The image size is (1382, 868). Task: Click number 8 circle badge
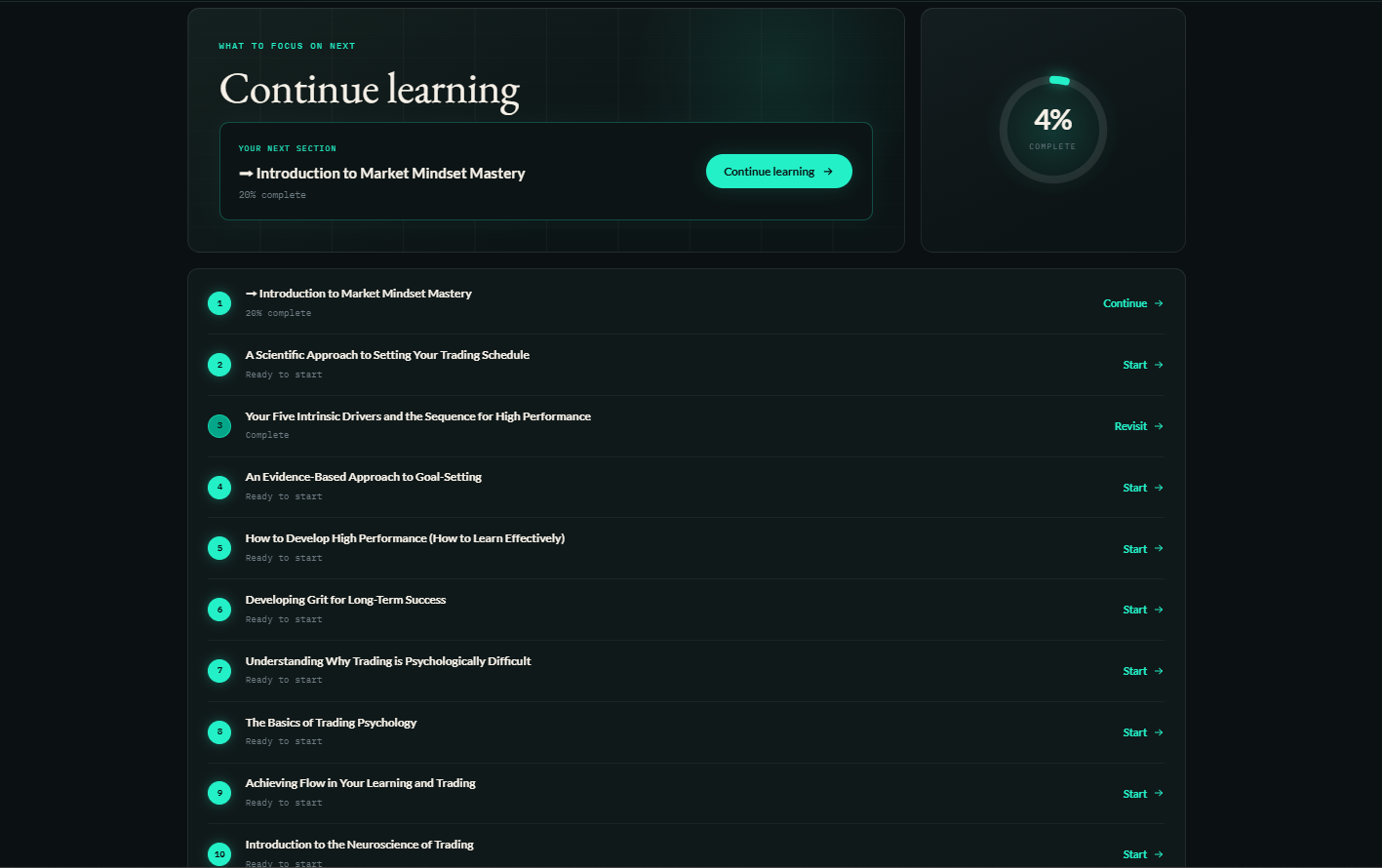[x=219, y=732]
